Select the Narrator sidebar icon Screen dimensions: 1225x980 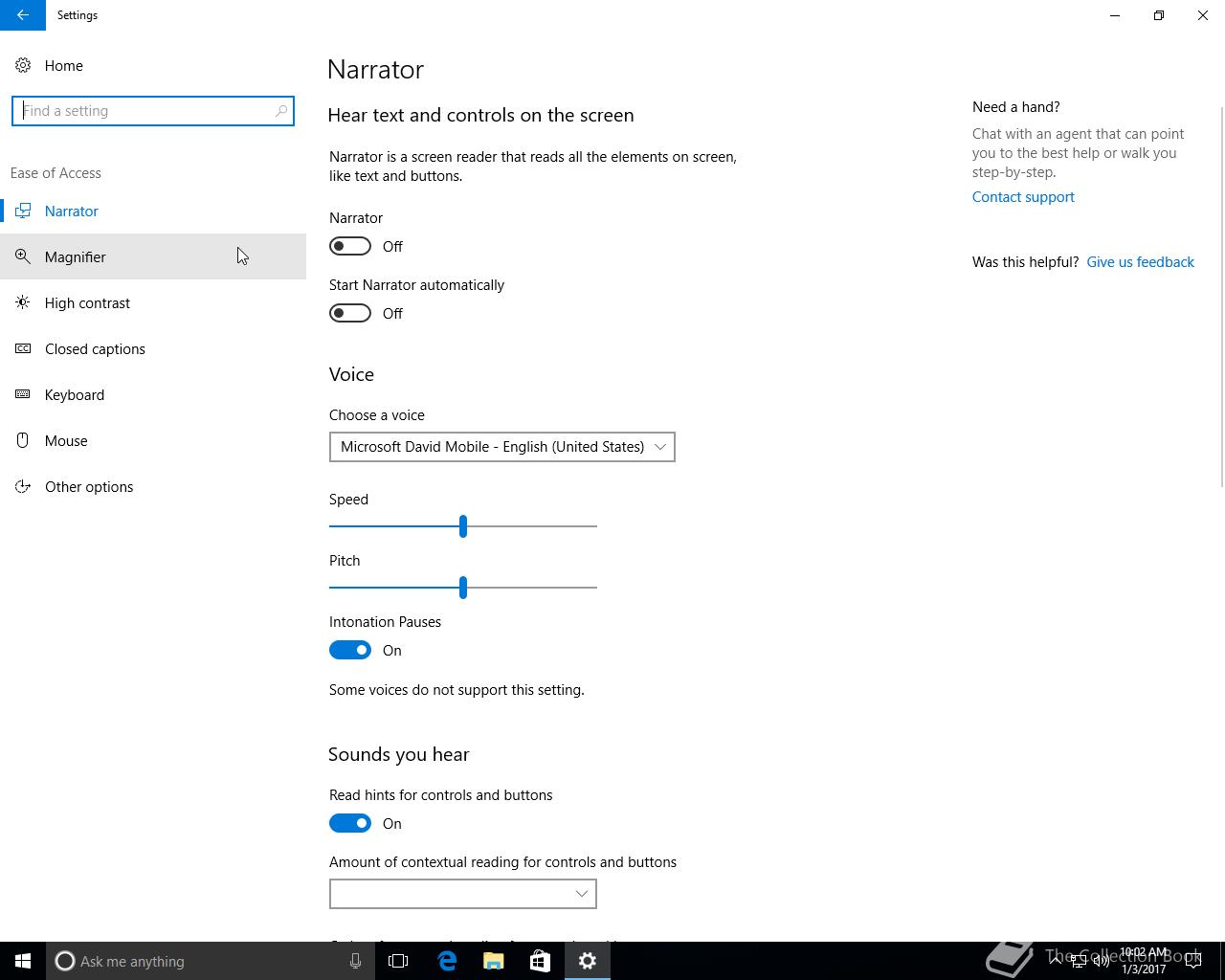tap(23, 212)
